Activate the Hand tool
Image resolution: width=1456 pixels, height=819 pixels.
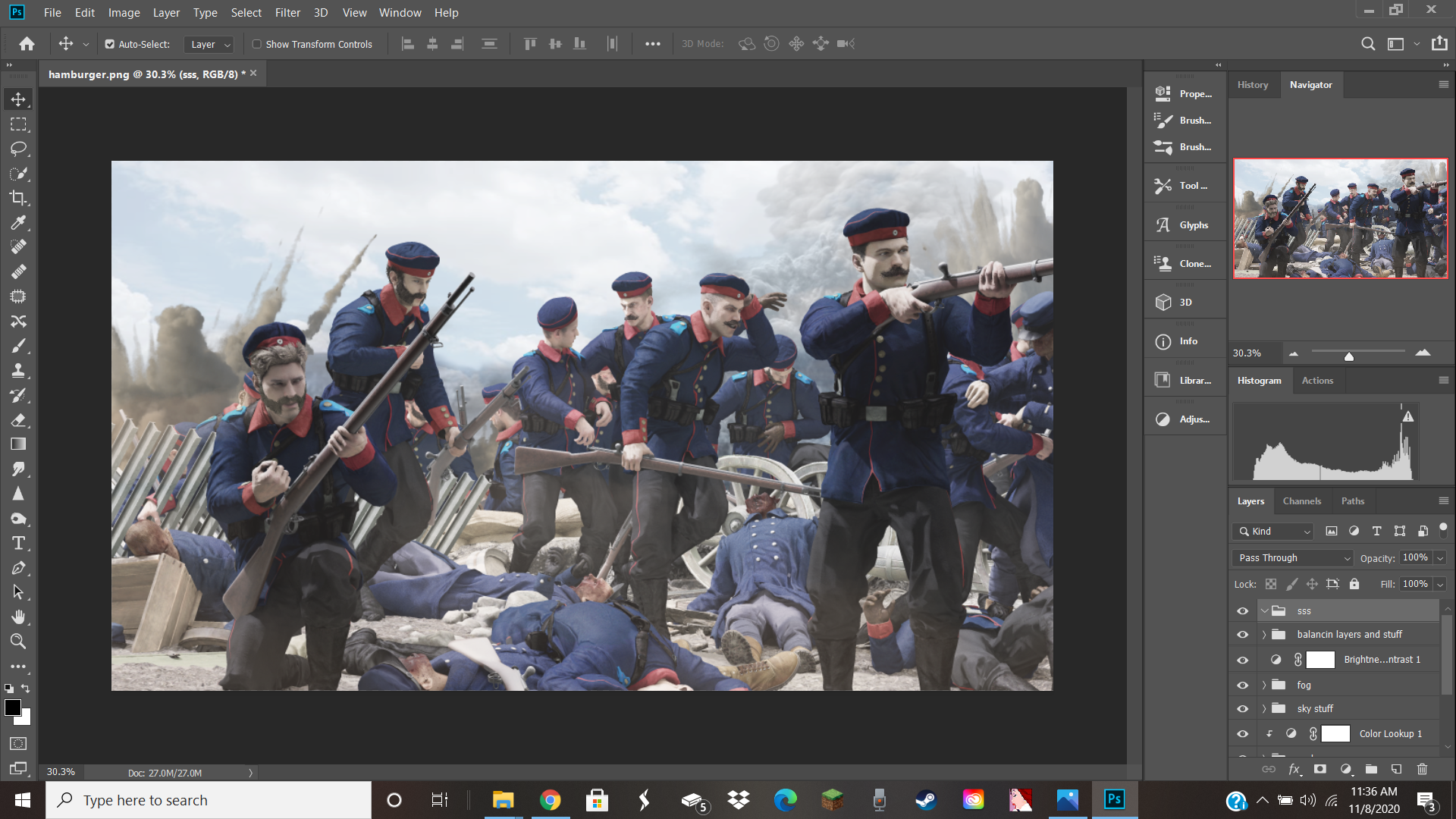(18, 617)
